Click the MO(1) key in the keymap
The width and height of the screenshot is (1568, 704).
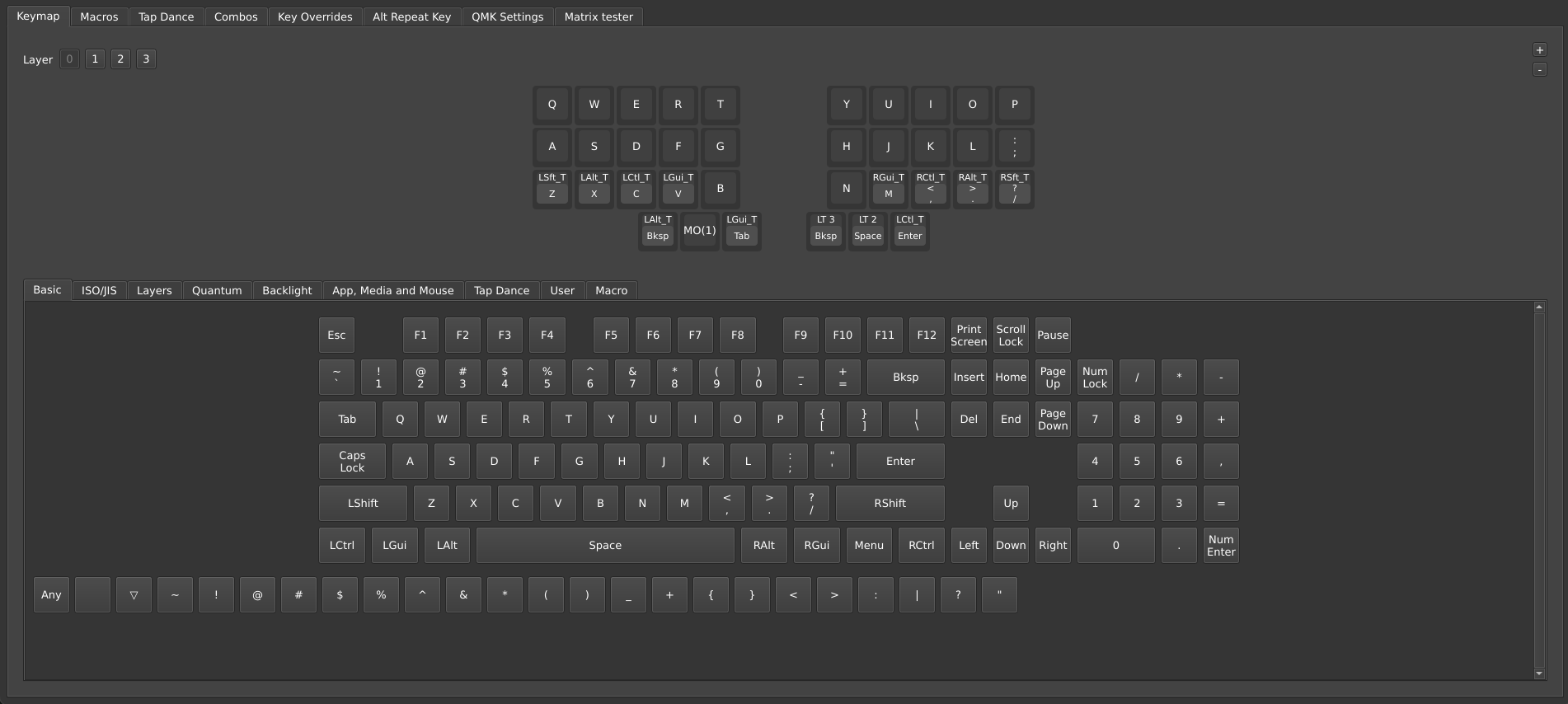tap(699, 231)
